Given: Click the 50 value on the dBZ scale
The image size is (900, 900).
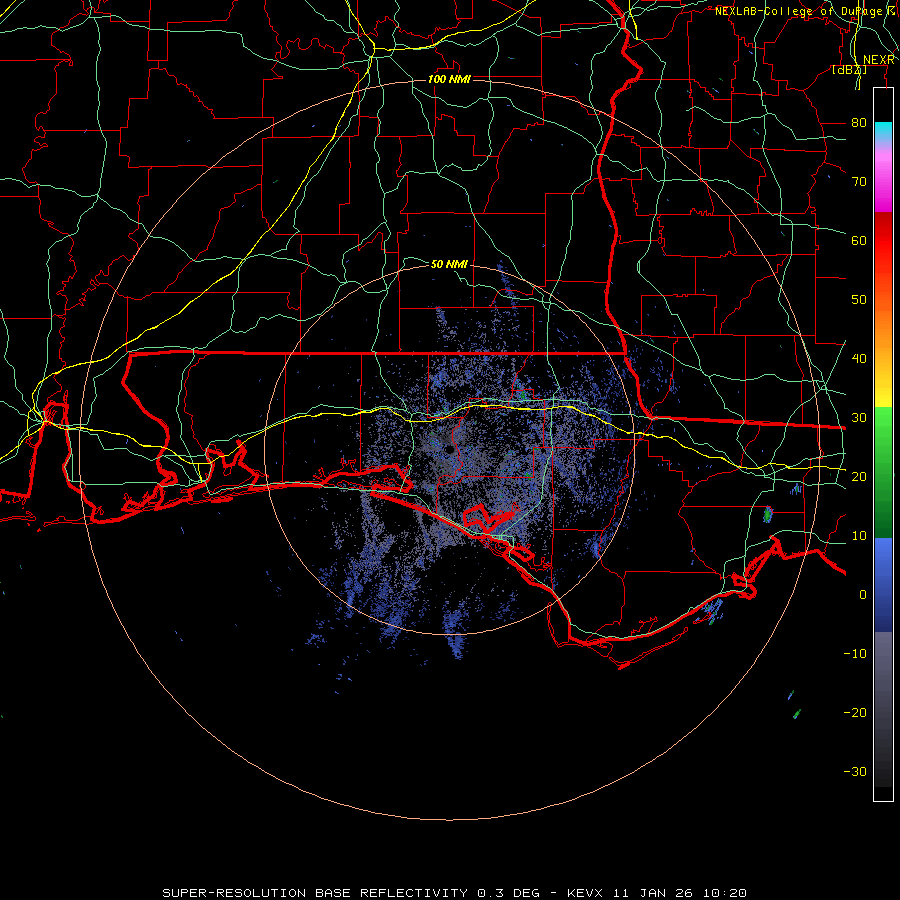Looking at the screenshot, I should tap(859, 300).
